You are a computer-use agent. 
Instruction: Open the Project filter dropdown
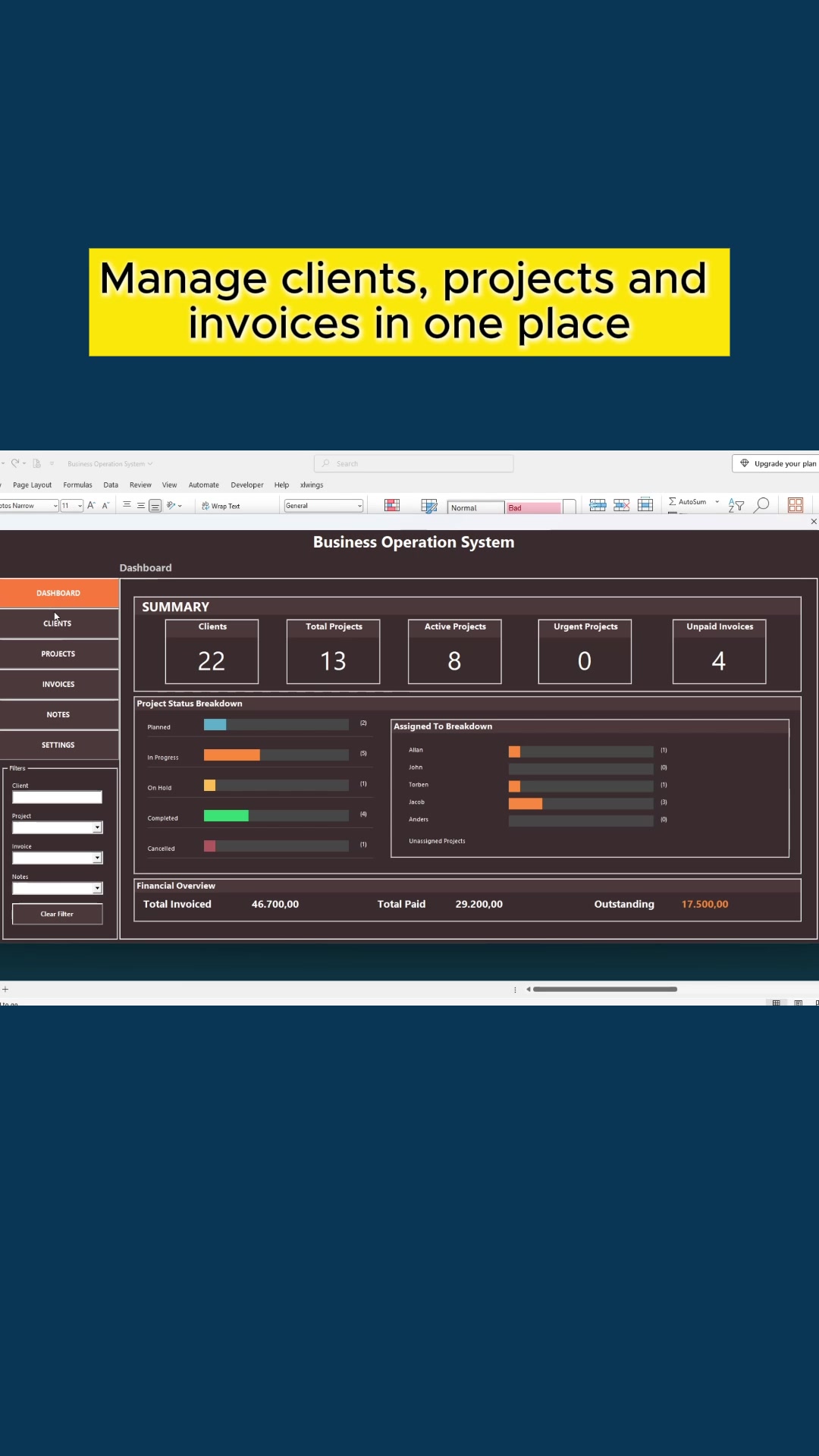tap(97, 827)
